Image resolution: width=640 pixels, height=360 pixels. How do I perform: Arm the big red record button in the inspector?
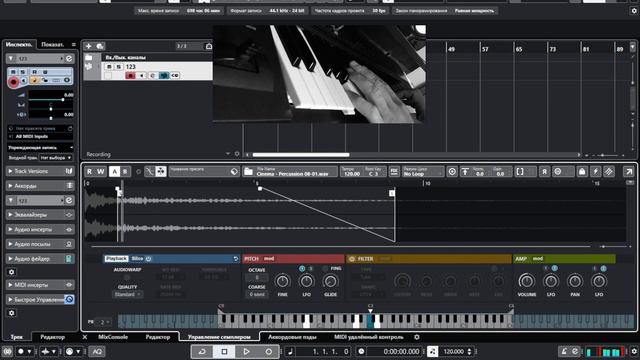pyautogui.click(x=13, y=82)
